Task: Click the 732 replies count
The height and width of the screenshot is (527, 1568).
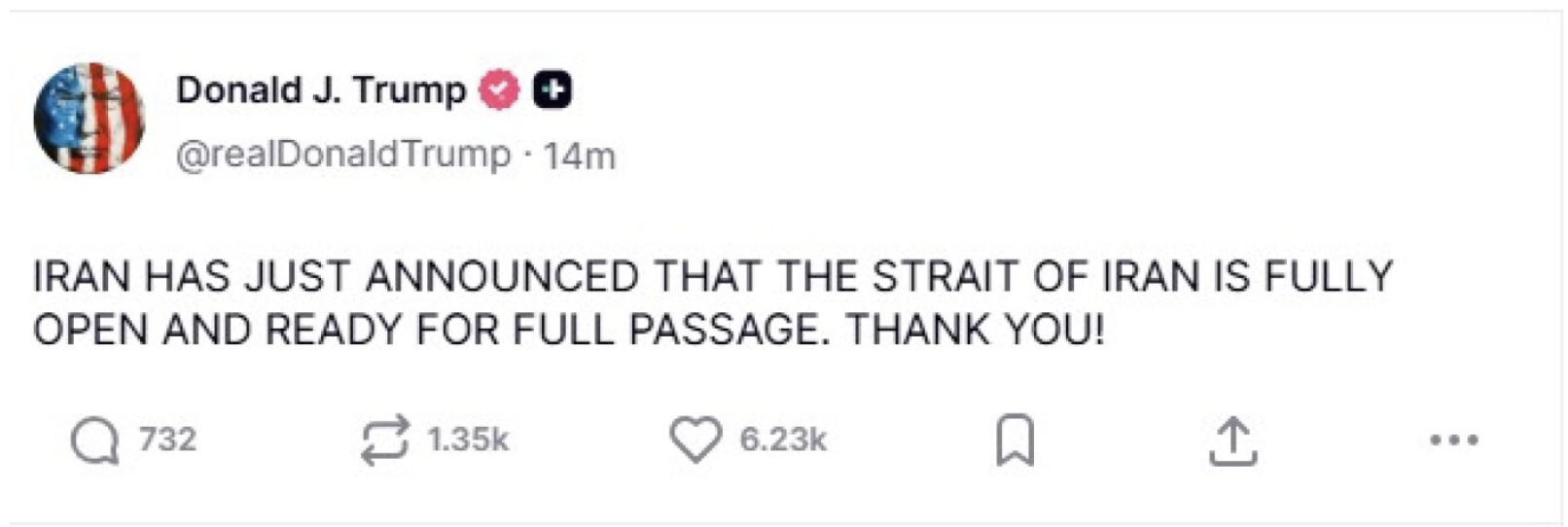Action: [167, 439]
